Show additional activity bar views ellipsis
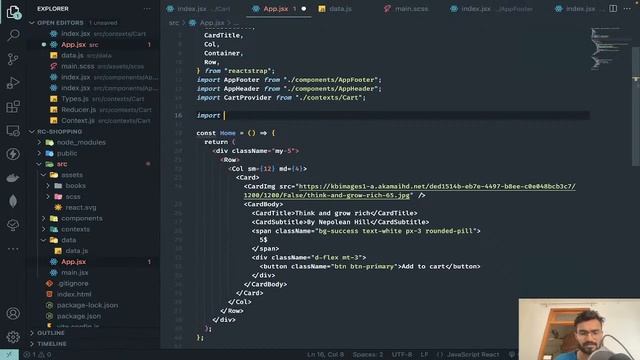Screen dimensions: 640x360 [x=13, y=249]
